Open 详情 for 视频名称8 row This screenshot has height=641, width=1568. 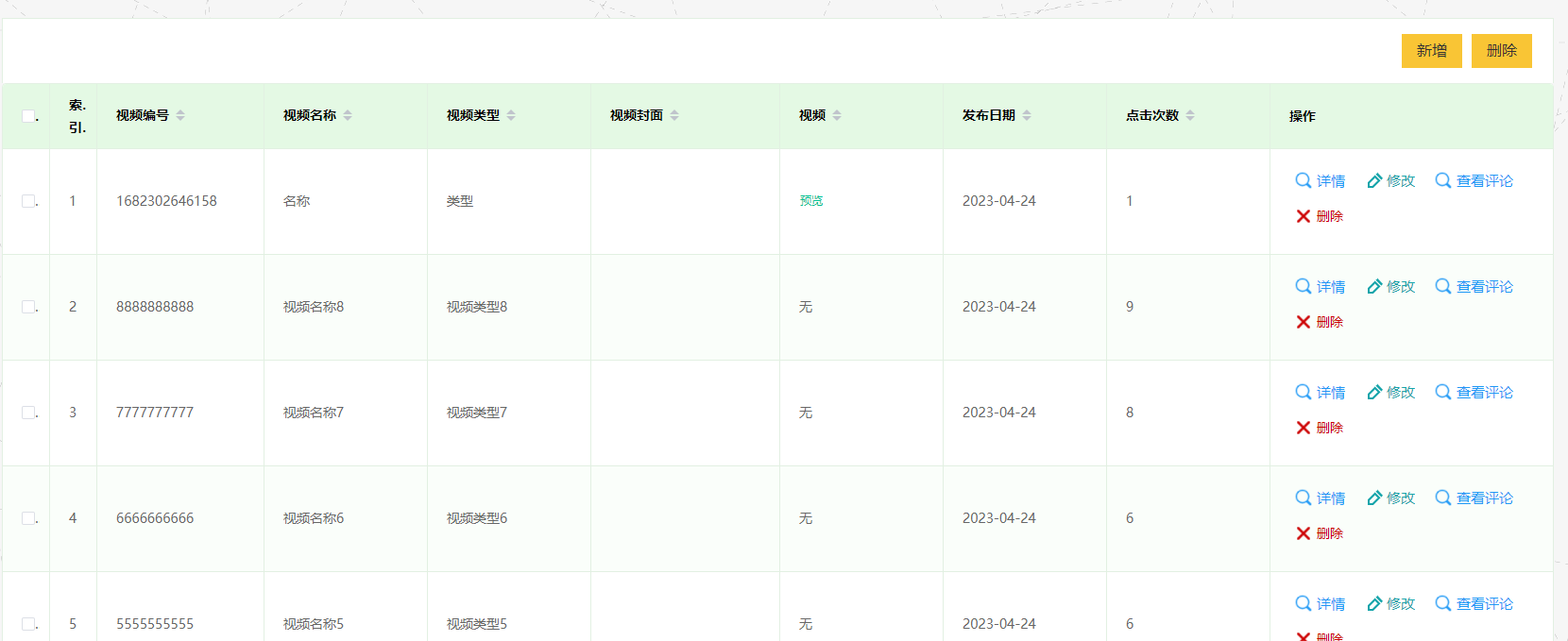click(x=1321, y=286)
